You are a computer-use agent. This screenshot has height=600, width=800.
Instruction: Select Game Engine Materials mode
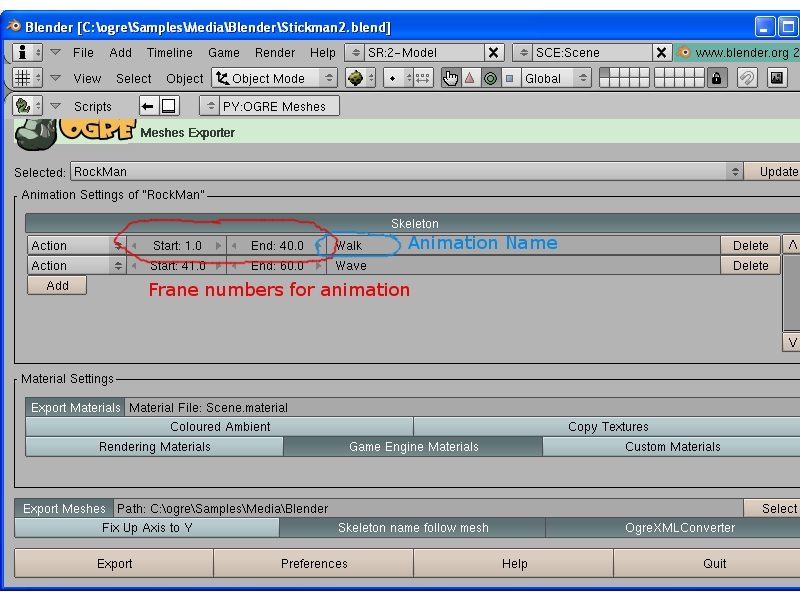coord(413,446)
